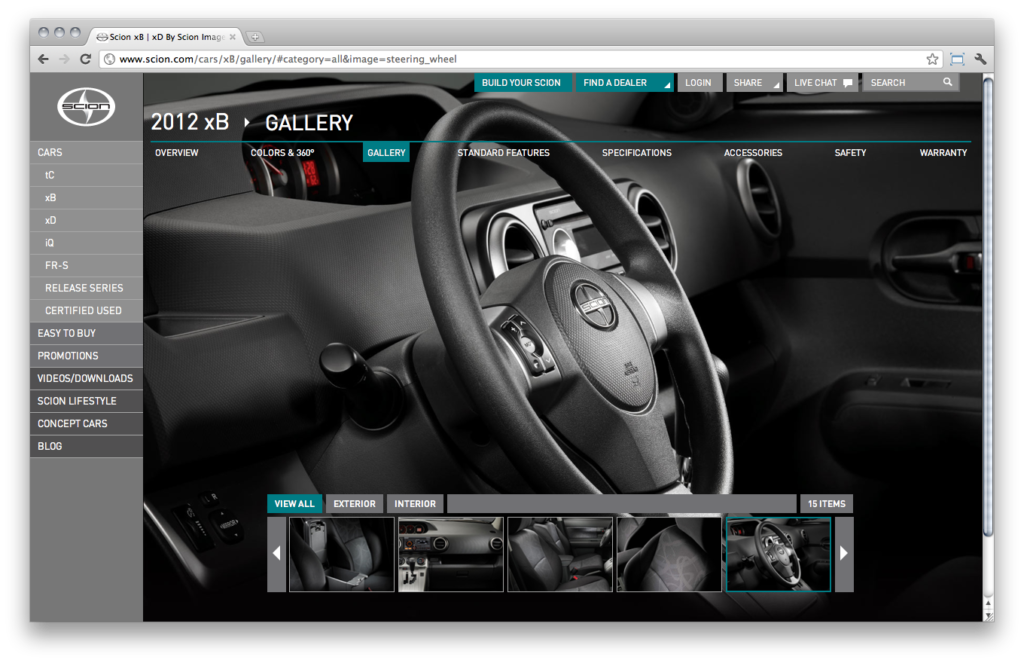Show previous gallery thumbnails with left arrow
This screenshot has width=1024, height=663.
point(276,554)
